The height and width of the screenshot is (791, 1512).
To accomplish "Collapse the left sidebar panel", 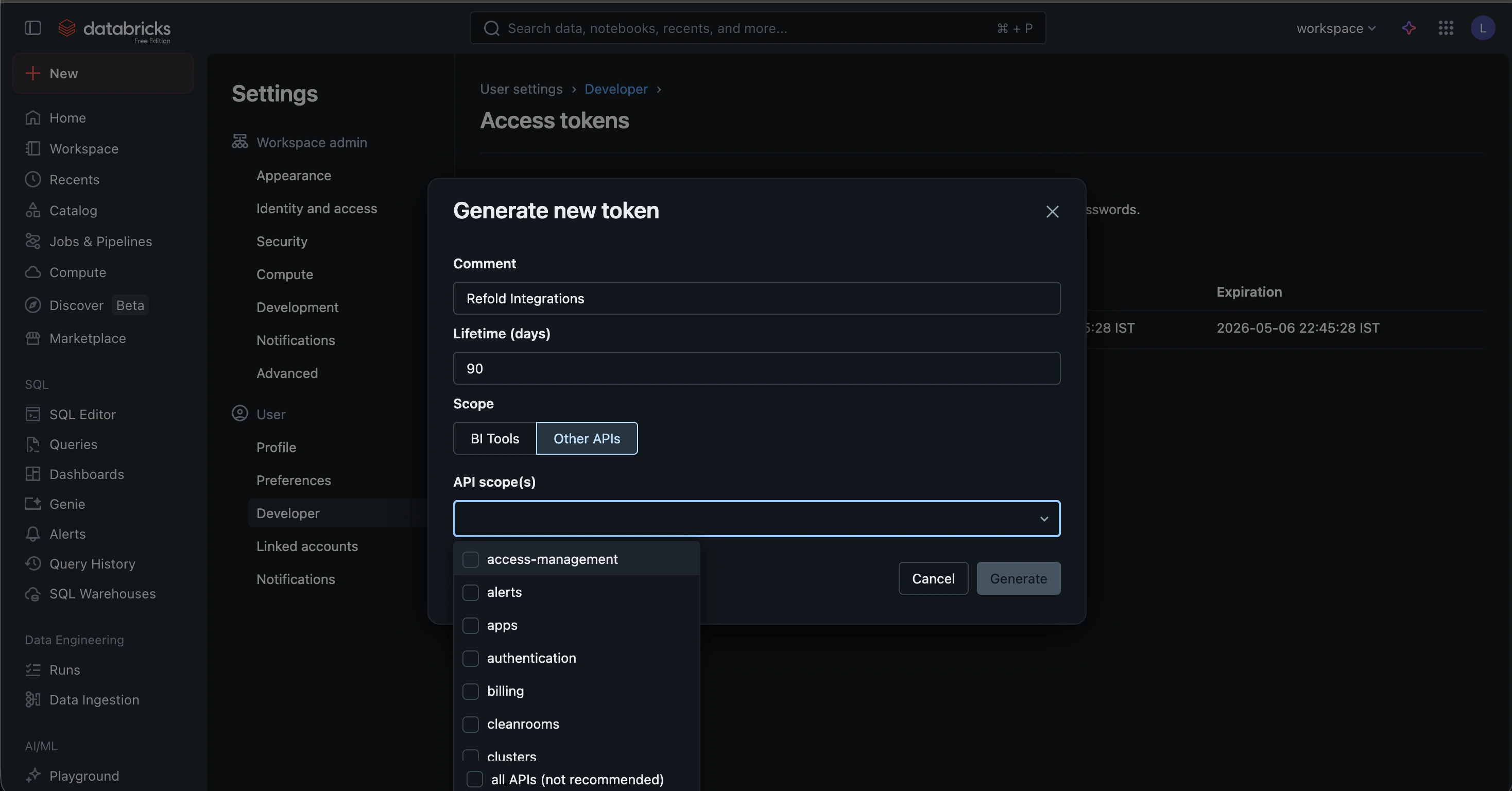I will click(x=33, y=28).
